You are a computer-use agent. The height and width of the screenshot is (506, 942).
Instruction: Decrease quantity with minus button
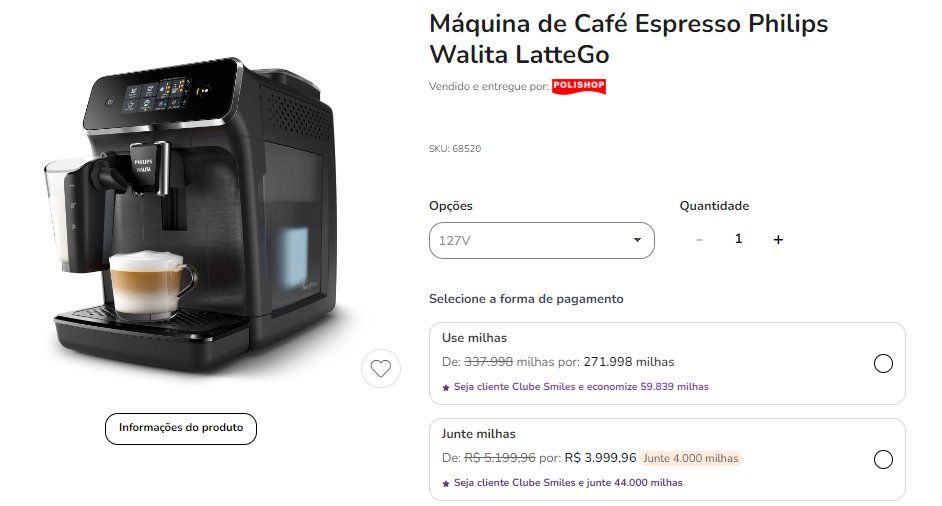[x=699, y=240]
